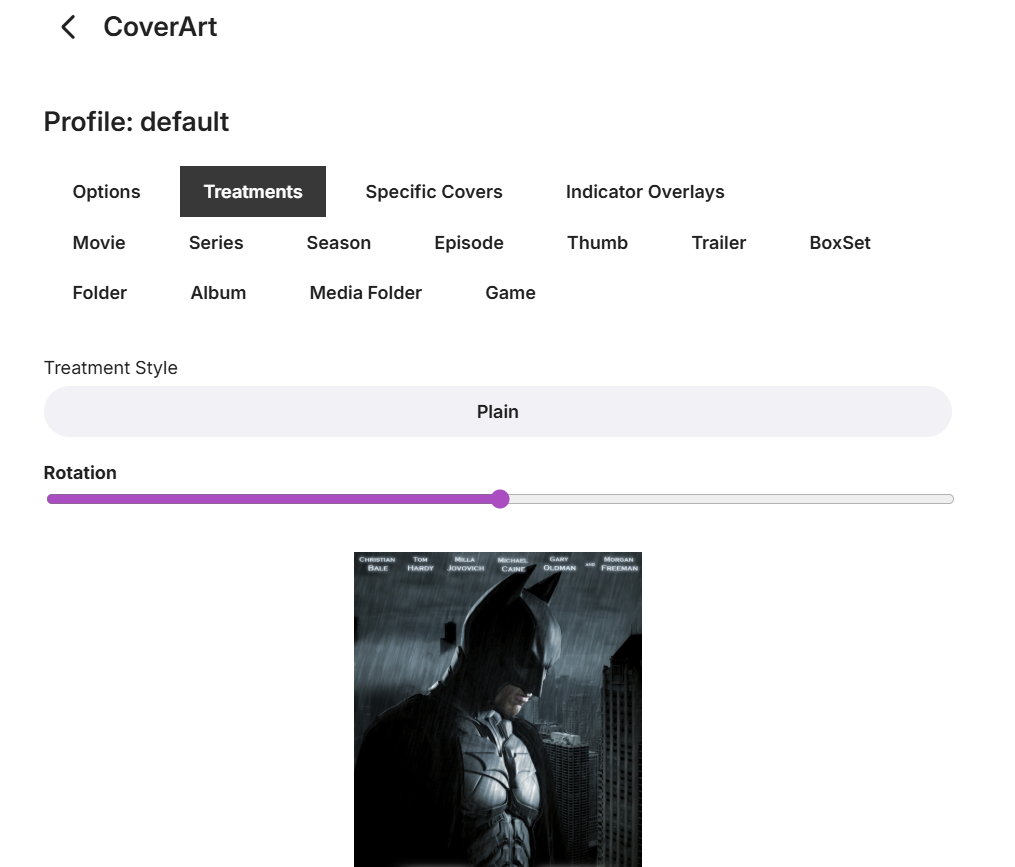The height and width of the screenshot is (867, 1015).
Task: Choose the Movie treatment type
Action: 99,243
